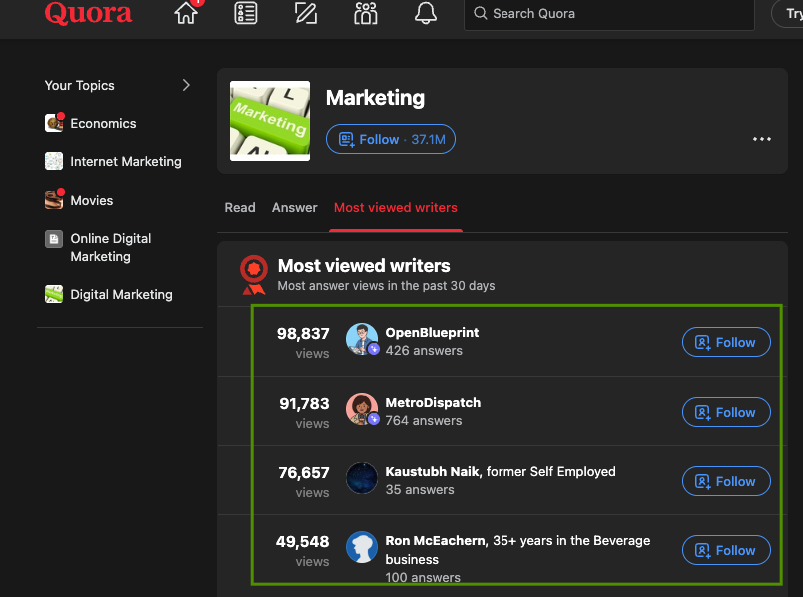Click the 98,837 views count
The width and height of the screenshot is (803, 597).
click(303, 334)
